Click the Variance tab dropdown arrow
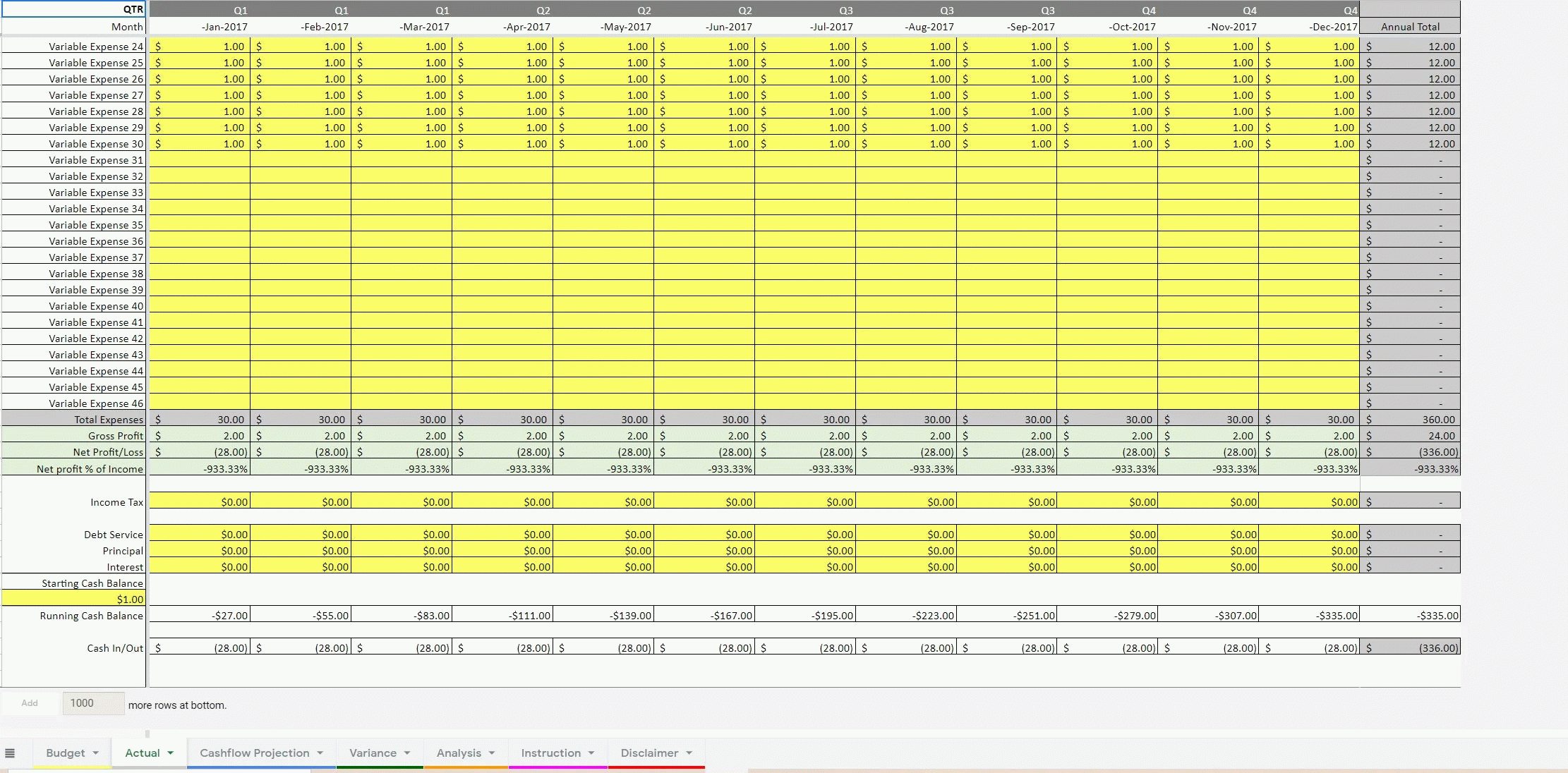The width and height of the screenshot is (1568, 773). (407, 753)
